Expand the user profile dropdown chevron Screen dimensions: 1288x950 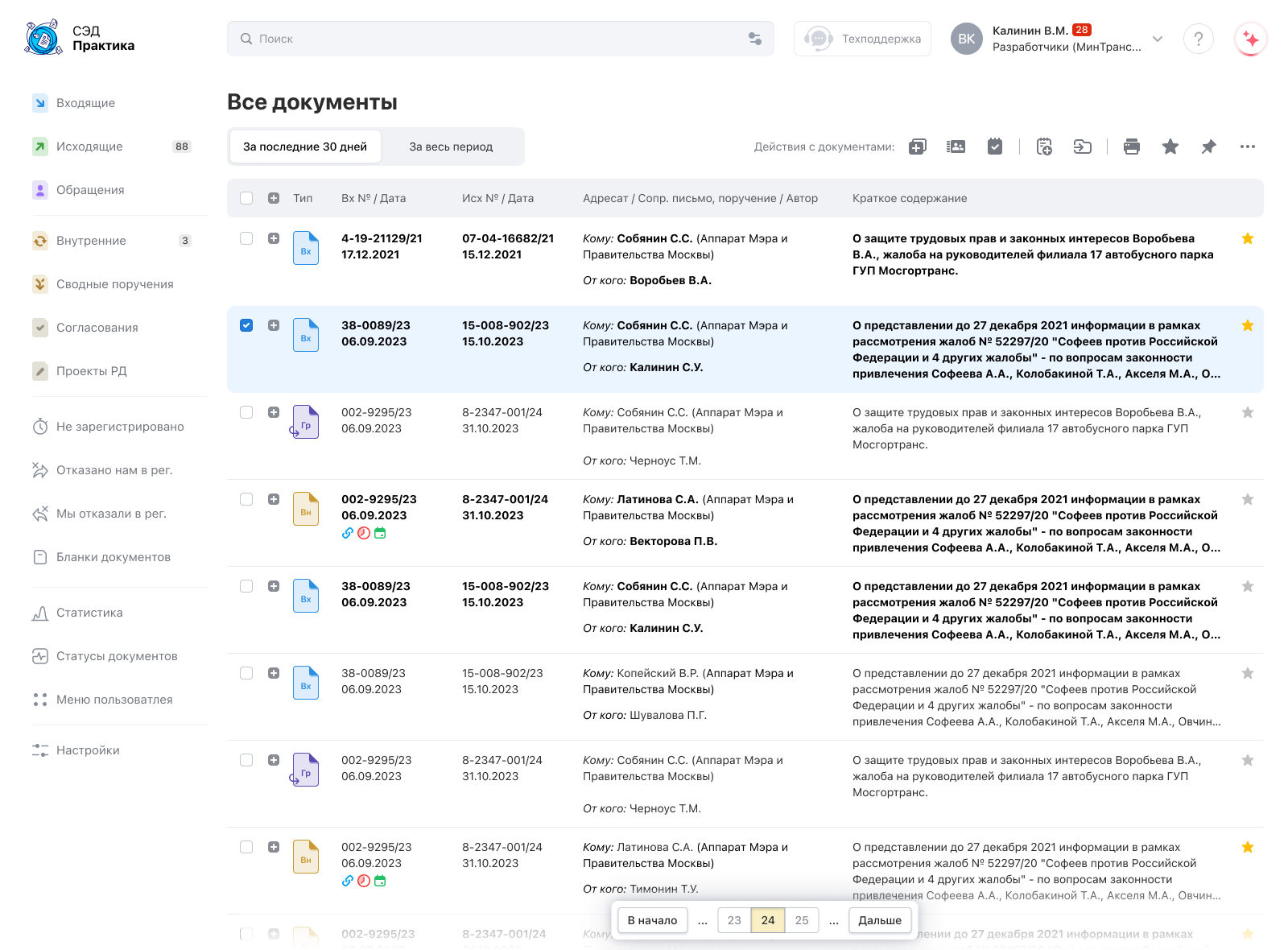point(1157,39)
